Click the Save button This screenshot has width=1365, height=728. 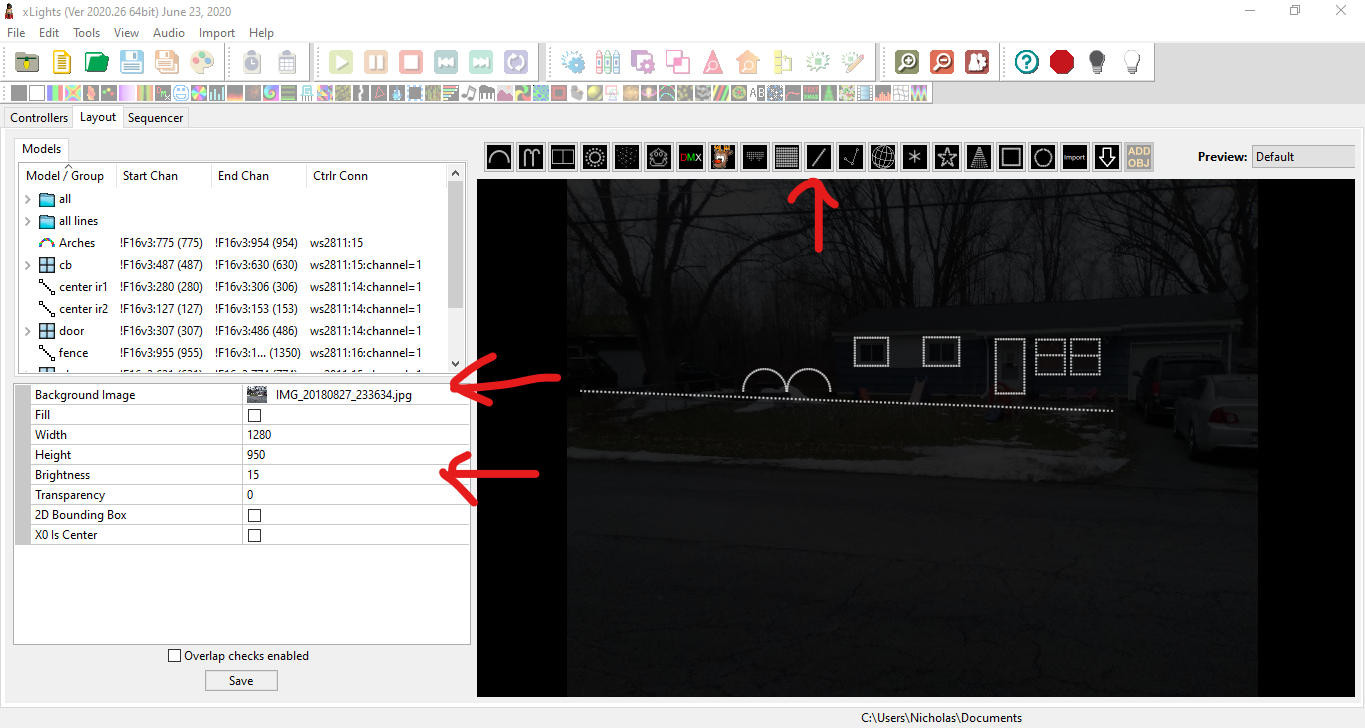pyautogui.click(x=241, y=679)
